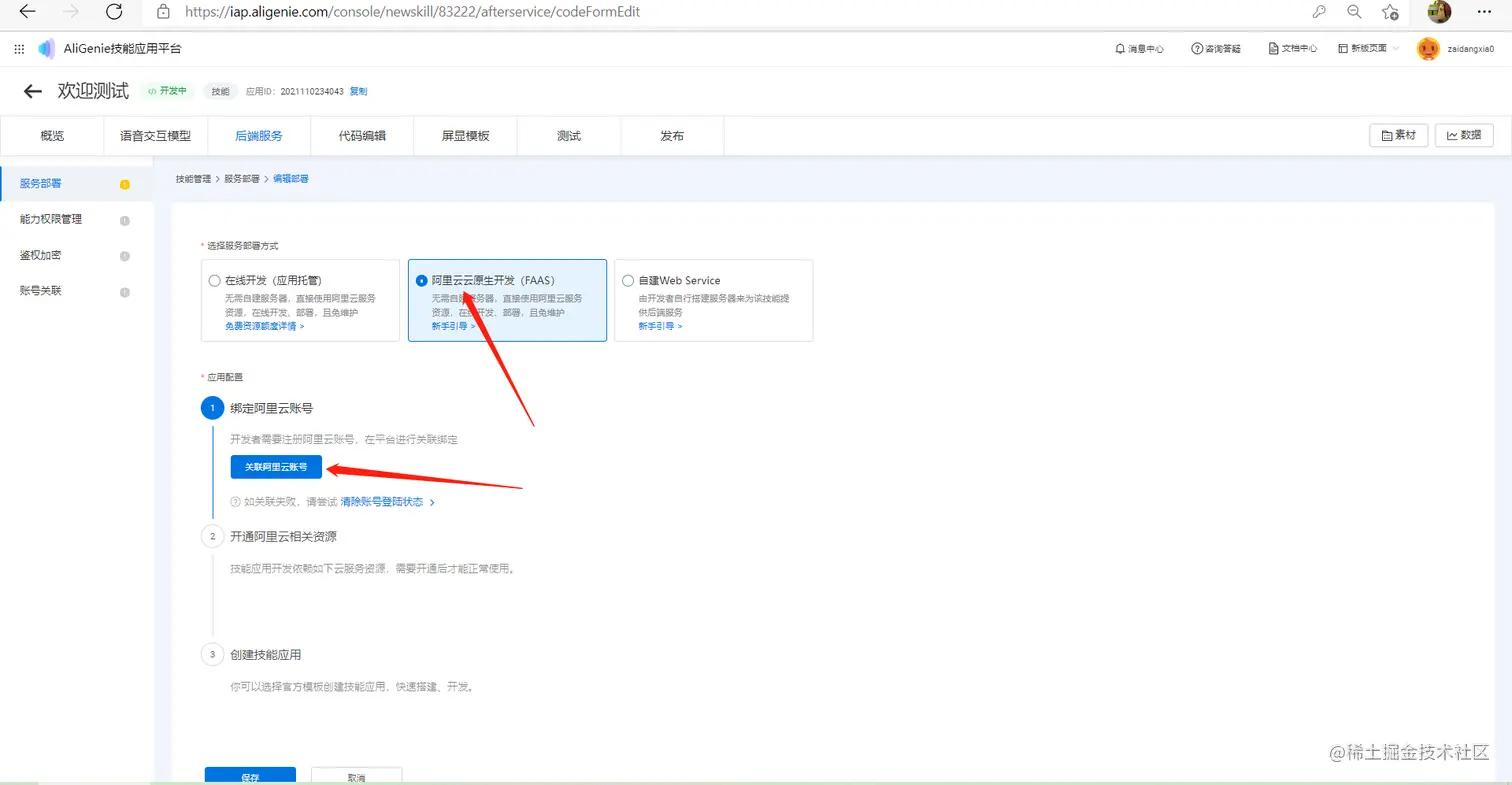Select 鉴权加密 in the sidebar
Screen dimensions: 1512x785
click(76, 256)
